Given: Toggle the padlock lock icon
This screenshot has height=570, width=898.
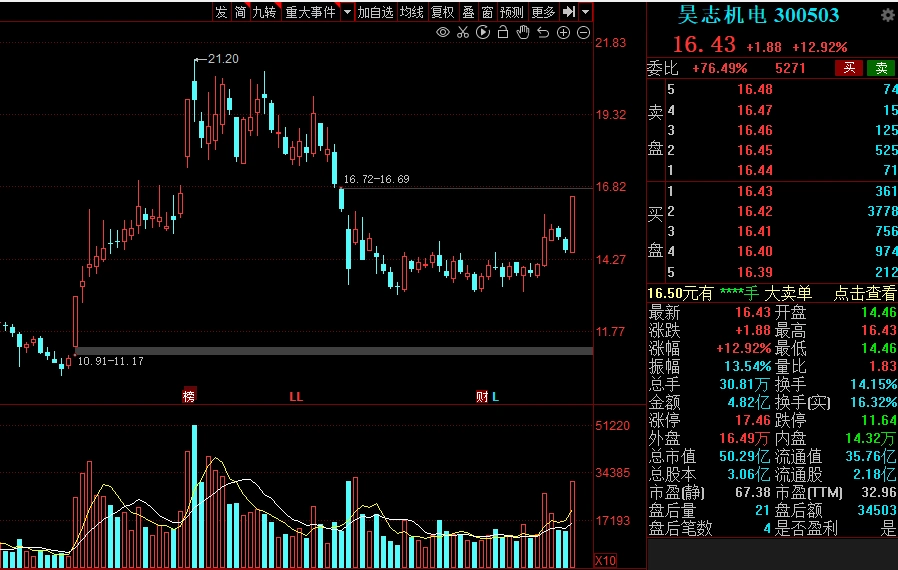Looking at the screenshot, I should [503, 33].
